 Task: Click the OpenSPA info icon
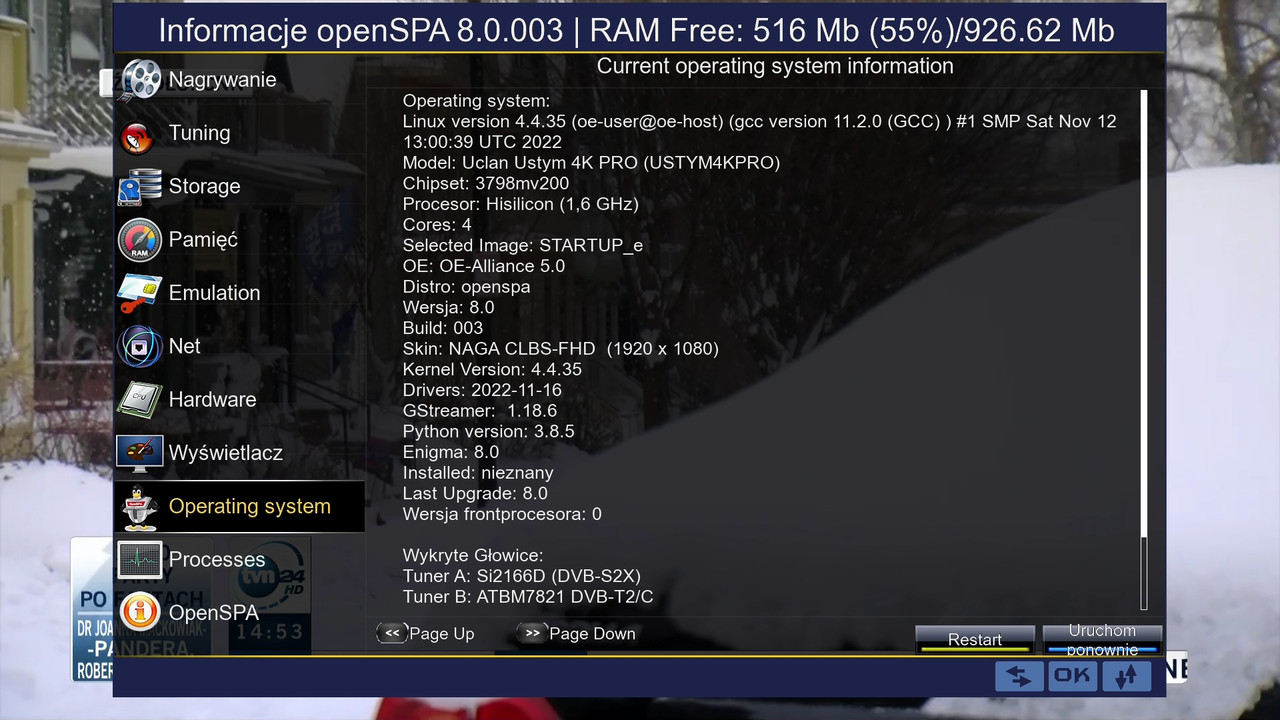point(139,612)
